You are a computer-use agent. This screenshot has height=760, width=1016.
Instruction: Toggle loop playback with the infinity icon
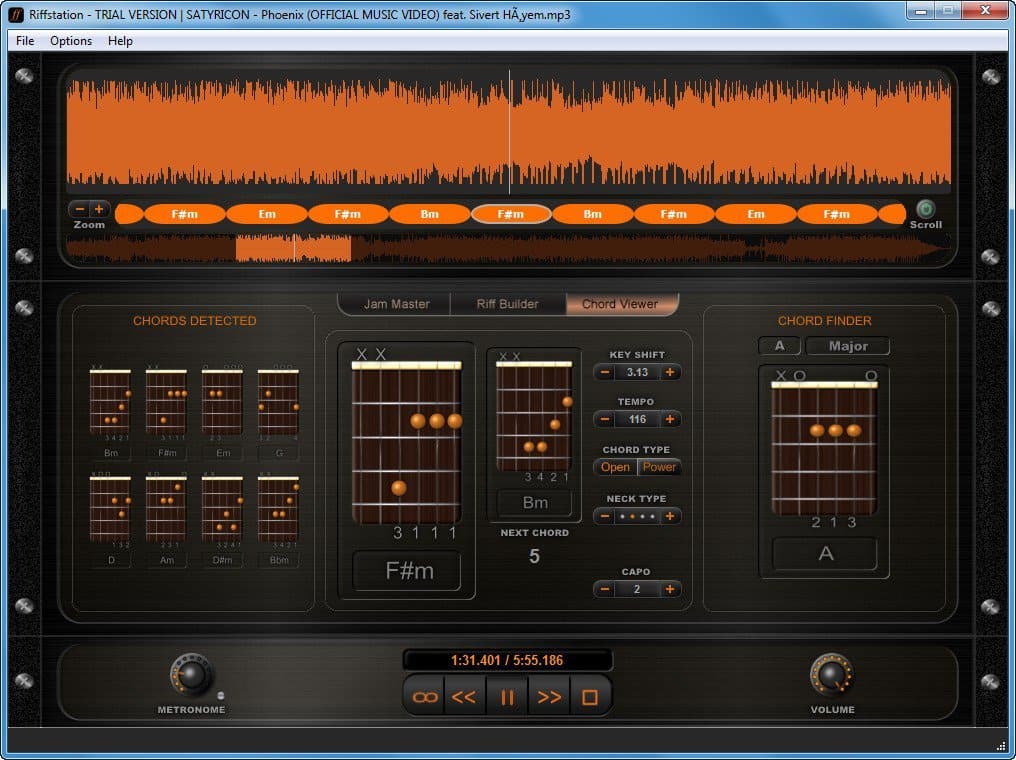click(422, 695)
